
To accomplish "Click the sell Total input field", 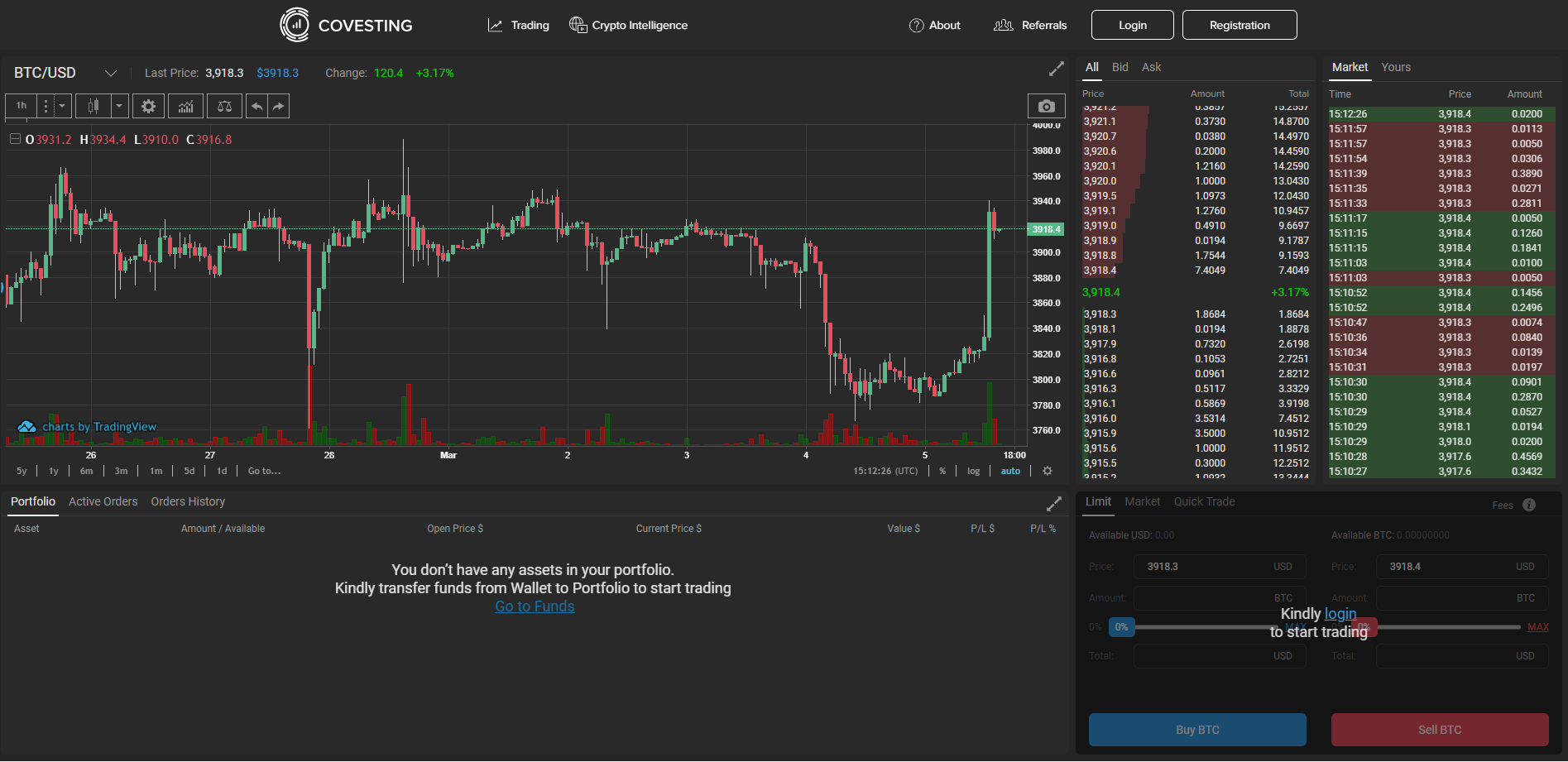I will pyautogui.click(x=1462, y=656).
